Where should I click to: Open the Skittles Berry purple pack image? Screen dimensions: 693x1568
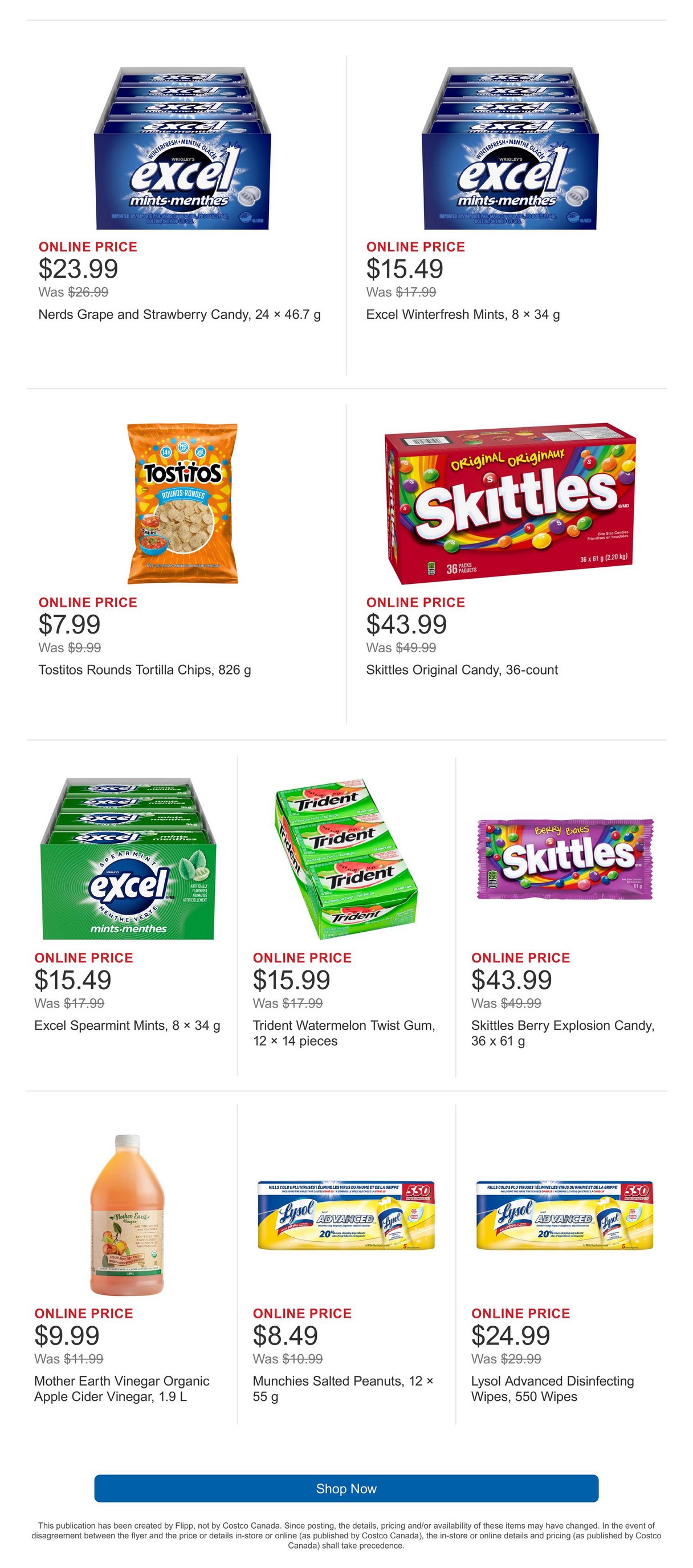(x=565, y=859)
